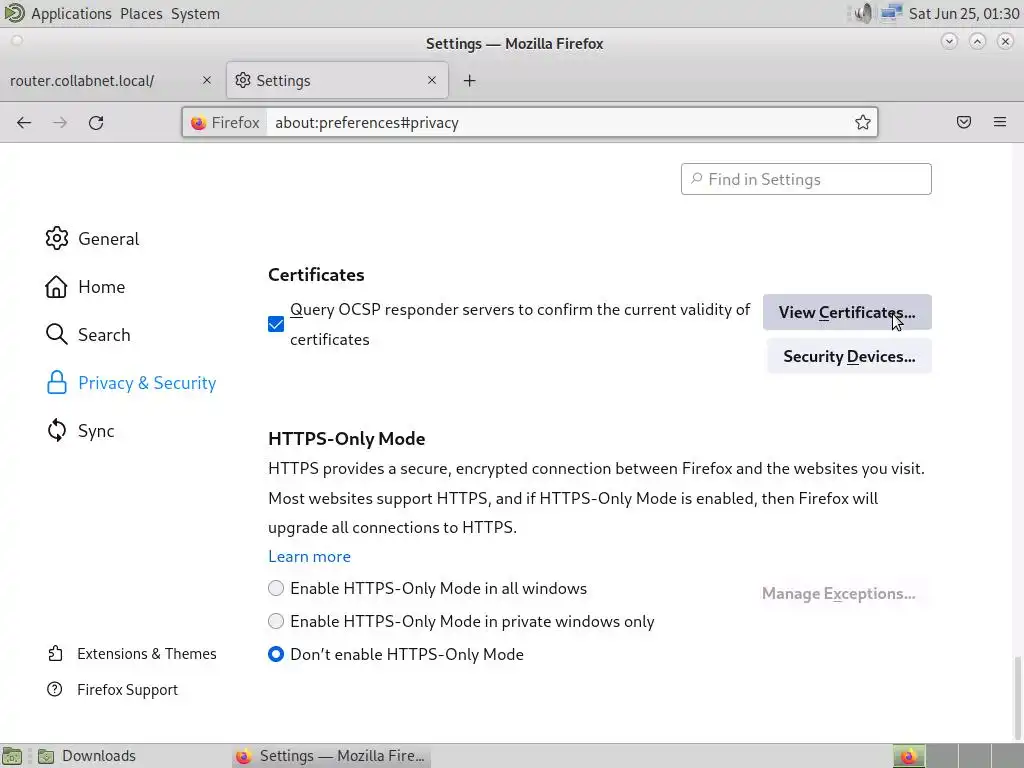Click the distribution logo icon before Applications
This screenshot has width=1024, height=768.
click(x=14, y=13)
